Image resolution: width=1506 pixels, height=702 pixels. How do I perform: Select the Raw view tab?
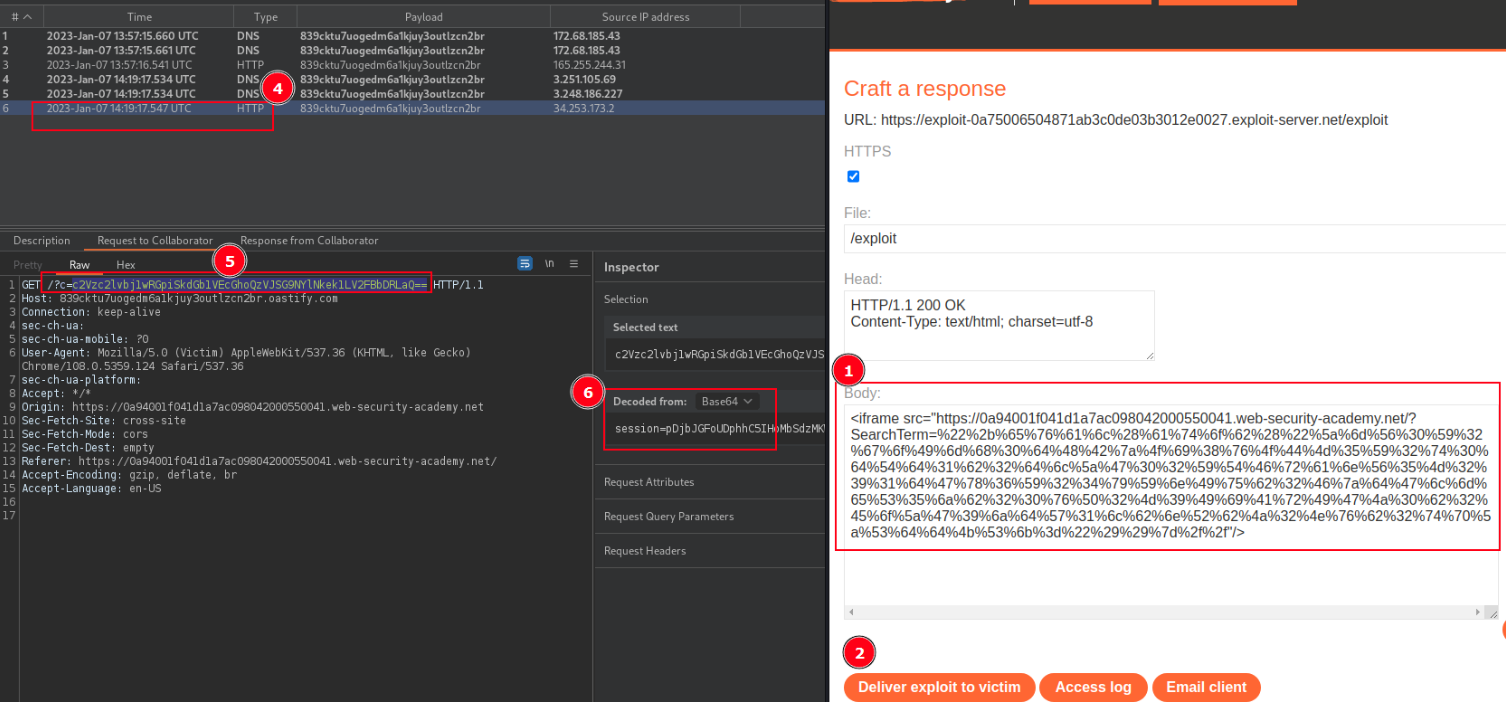[79, 265]
